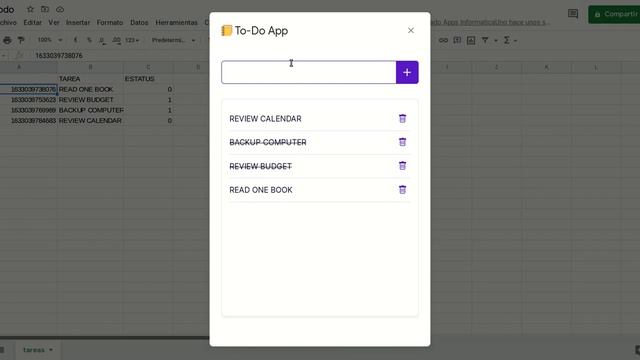Open the Datos menu
Image resolution: width=640 pixels, height=360 pixels.
click(139, 22)
